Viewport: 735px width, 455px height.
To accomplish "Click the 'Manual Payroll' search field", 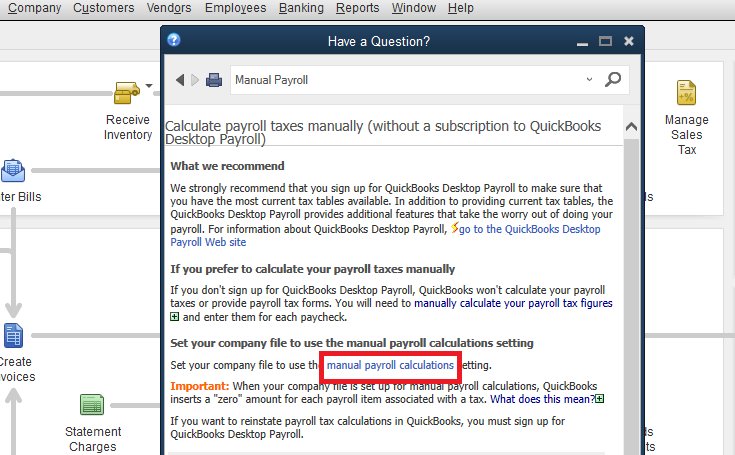I will tap(400, 79).
